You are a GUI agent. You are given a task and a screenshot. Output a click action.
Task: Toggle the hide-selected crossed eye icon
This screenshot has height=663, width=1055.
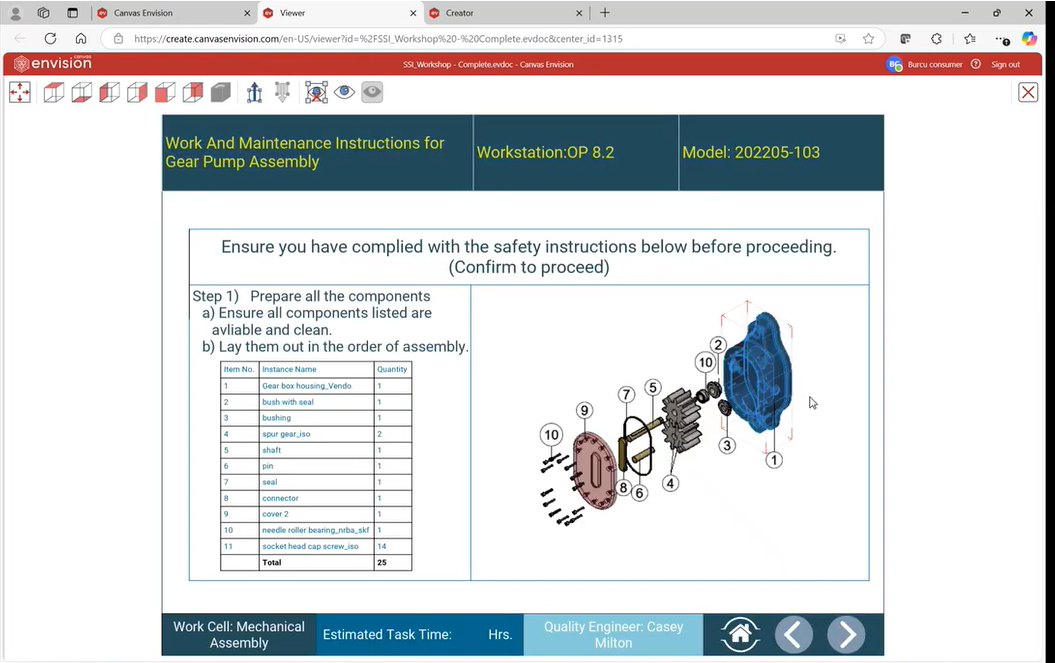coord(316,92)
